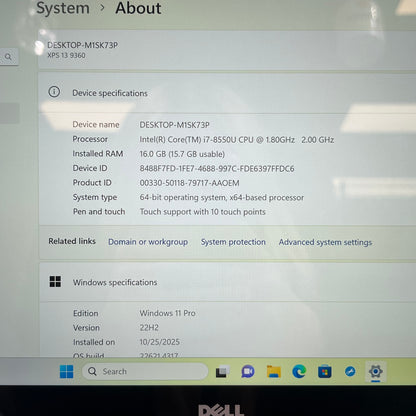This screenshot has height=416, width=416.
Task: Collapse the Windows specifications section
Action: point(227,282)
